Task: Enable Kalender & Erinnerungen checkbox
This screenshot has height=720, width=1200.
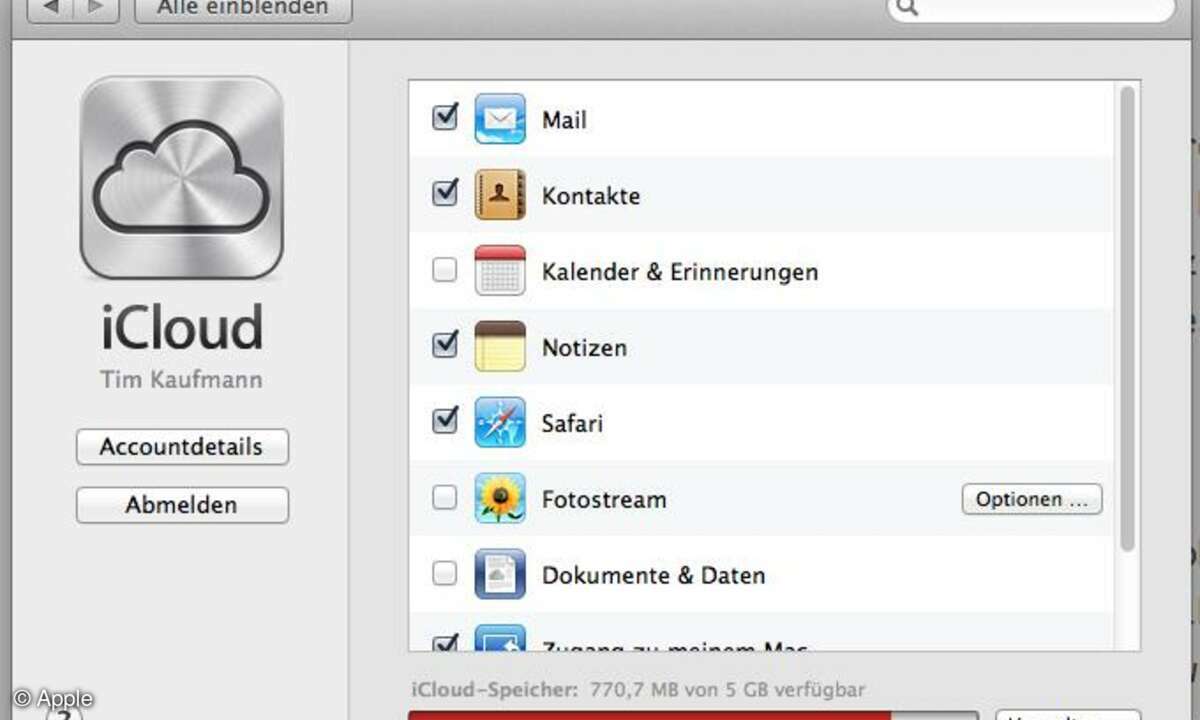Action: pos(445,270)
